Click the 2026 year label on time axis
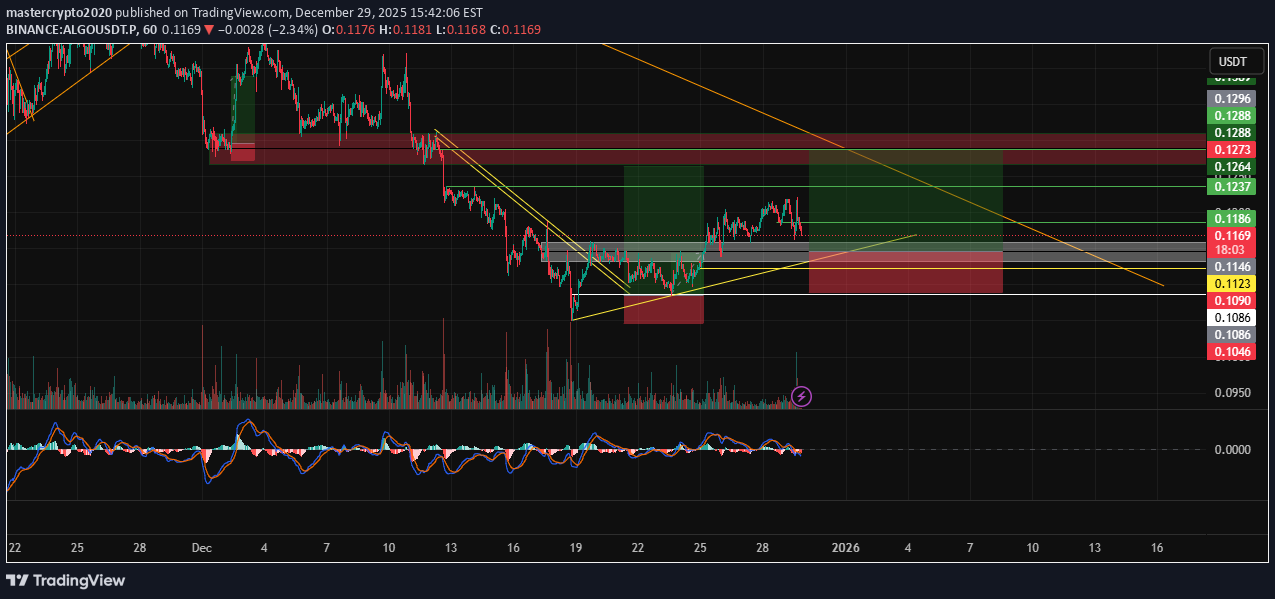1275x599 pixels. (x=846, y=548)
